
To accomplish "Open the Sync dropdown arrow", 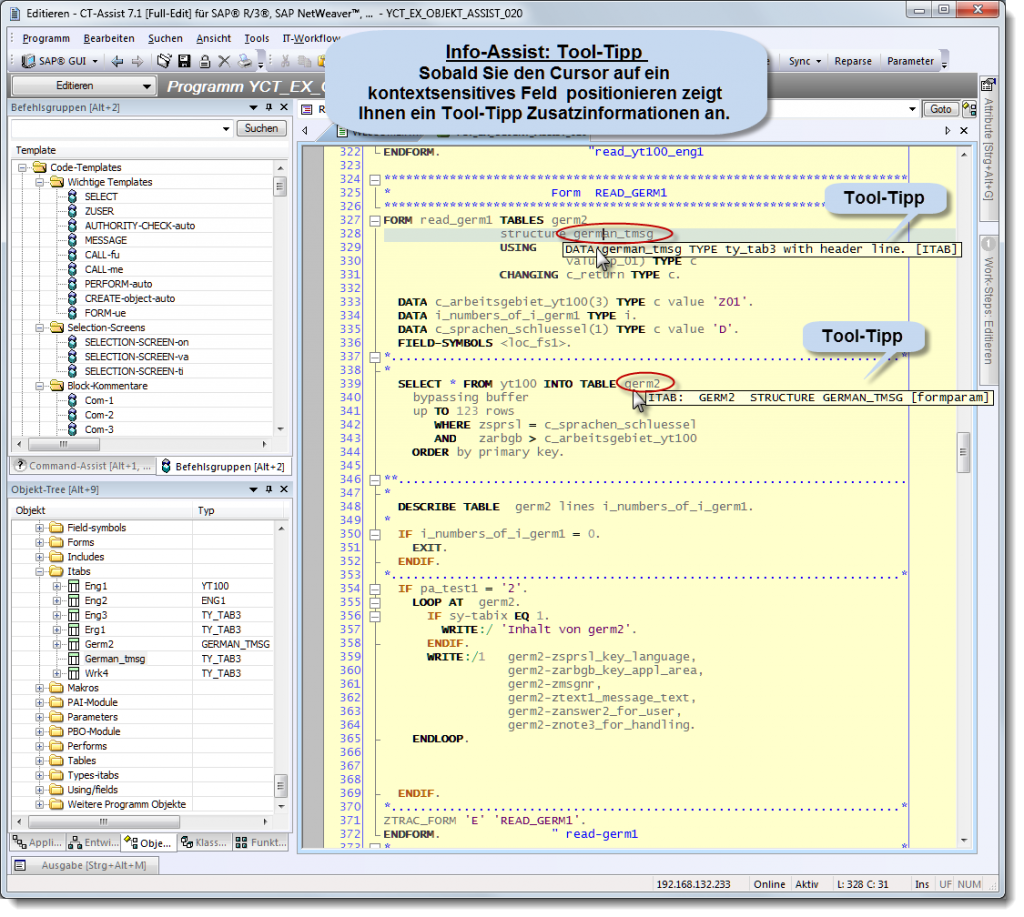I will coord(821,61).
